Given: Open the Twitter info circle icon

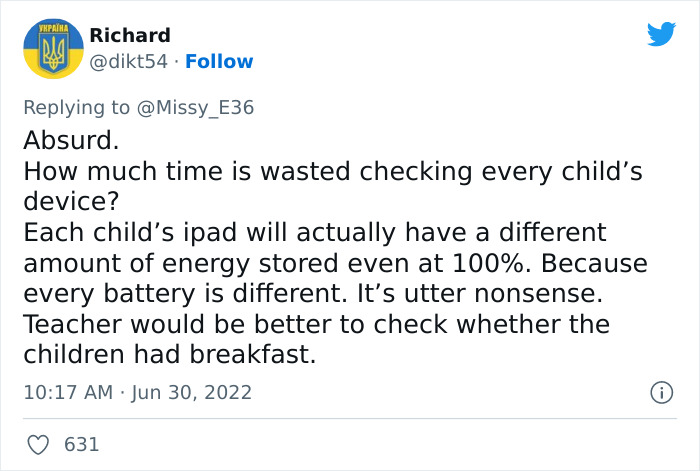Looking at the screenshot, I should 661,393.
